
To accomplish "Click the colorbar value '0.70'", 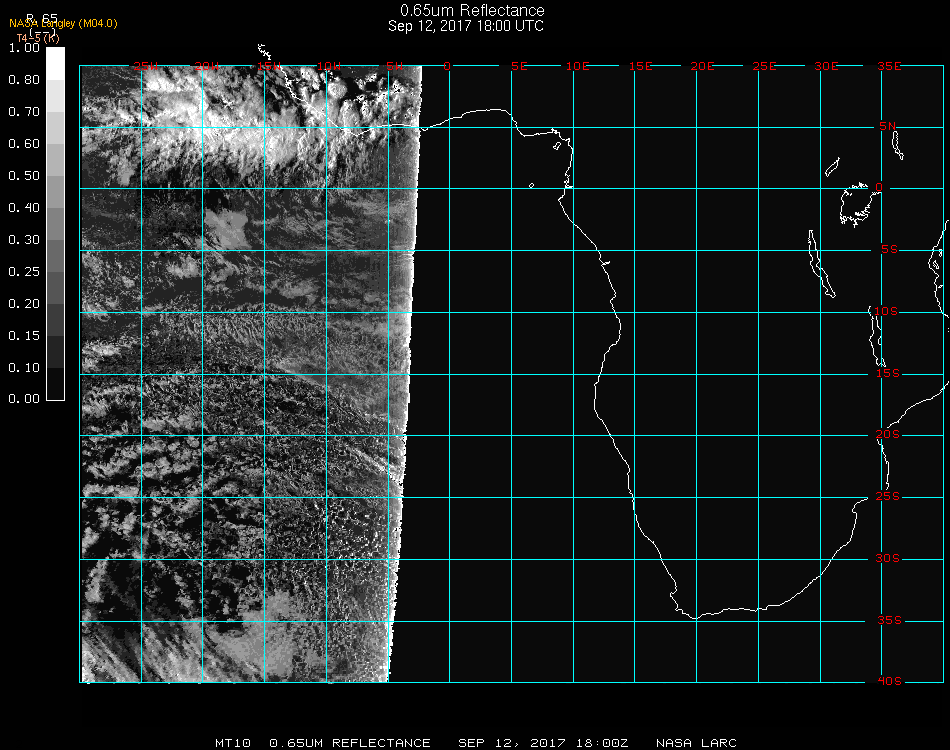I will (24, 112).
